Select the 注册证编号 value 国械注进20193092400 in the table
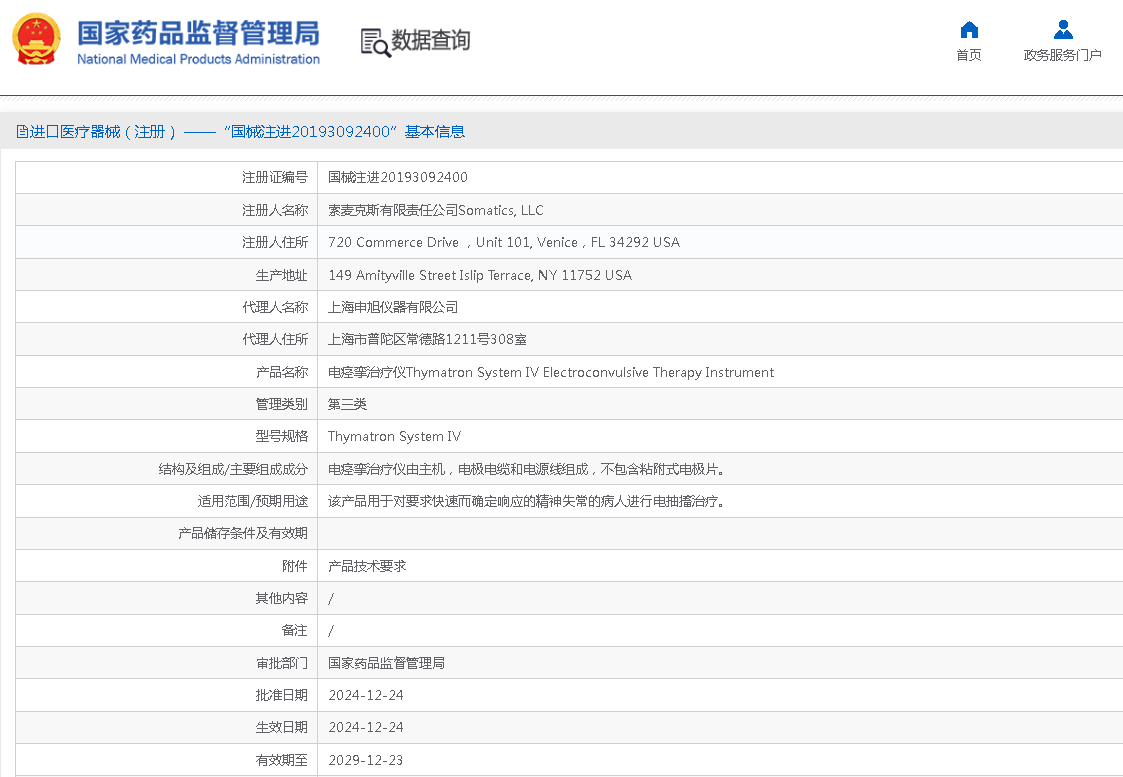 click(398, 178)
